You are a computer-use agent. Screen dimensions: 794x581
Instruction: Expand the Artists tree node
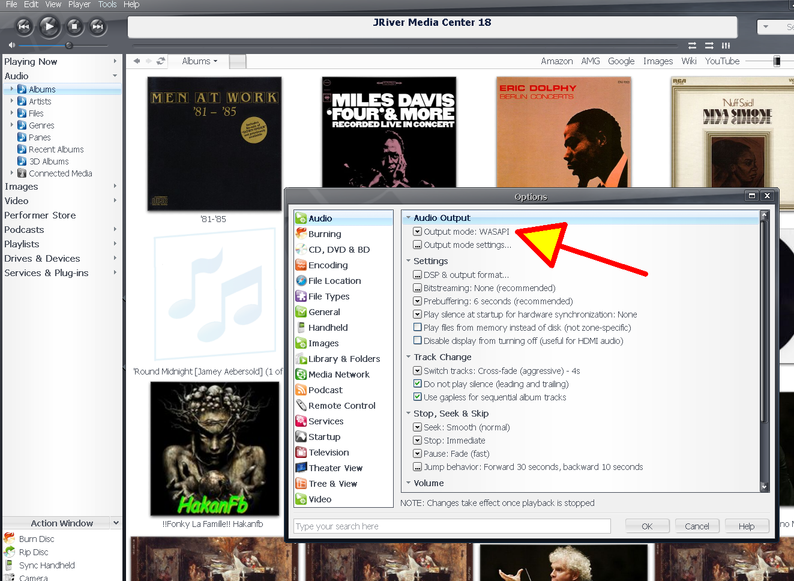[12, 101]
